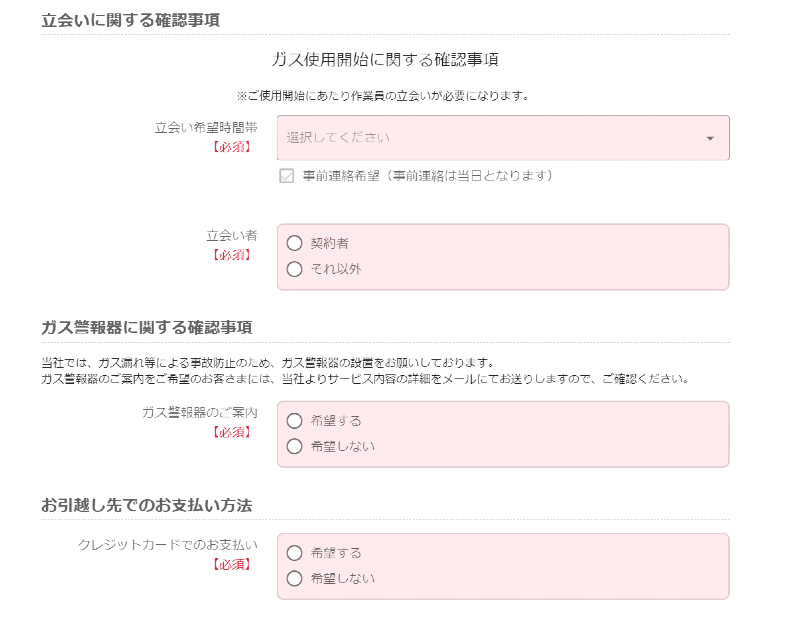Click the 契約者 label text
Image resolution: width=800 pixels, height=620 pixels.
[x=330, y=243]
